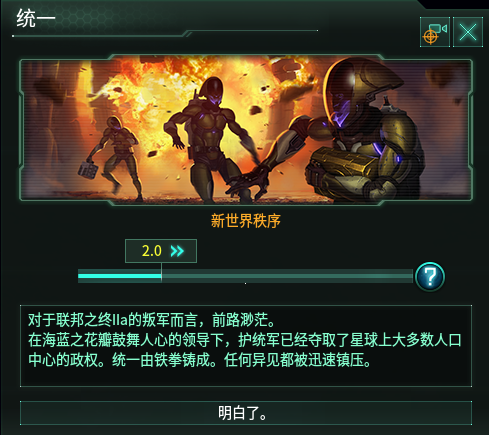Click the progress marker line under 2.0 box
This screenshot has width=489, height=435.
(x=161, y=272)
